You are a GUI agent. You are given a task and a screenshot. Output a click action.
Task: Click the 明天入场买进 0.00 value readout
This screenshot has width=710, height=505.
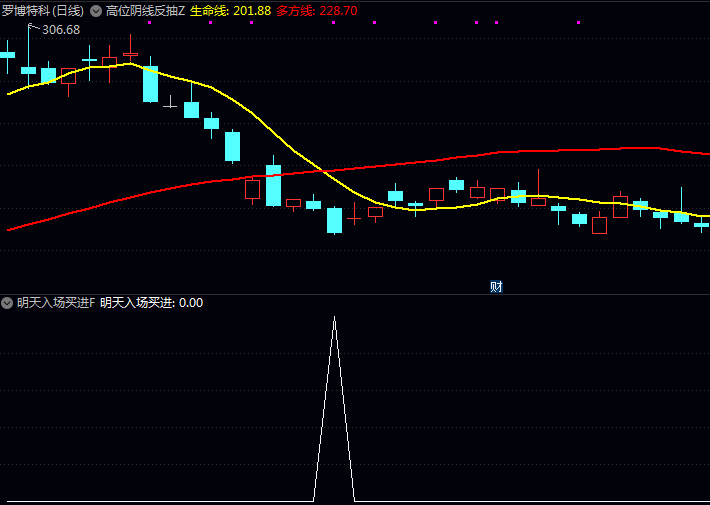pos(151,303)
